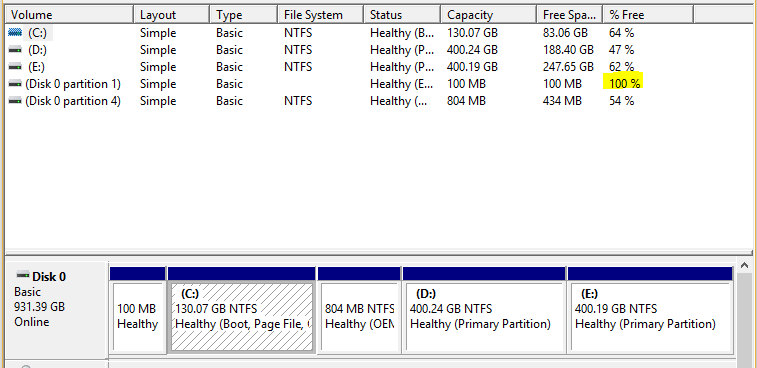Image resolution: width=757 pixels, height=368 pixels.
Task: Sort by the Status column header
Action: pos(402,15)
